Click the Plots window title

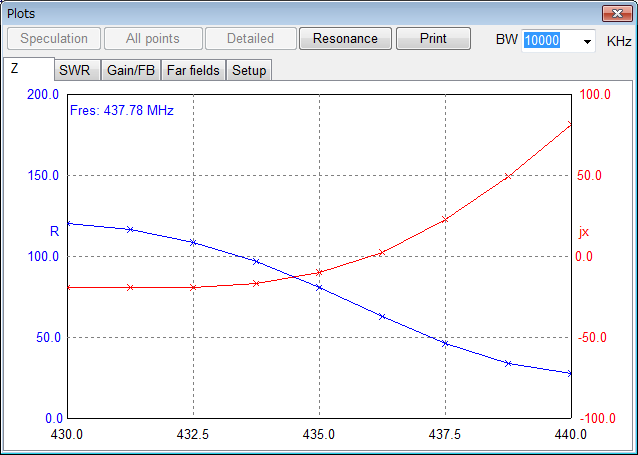(x=21, y=13)
